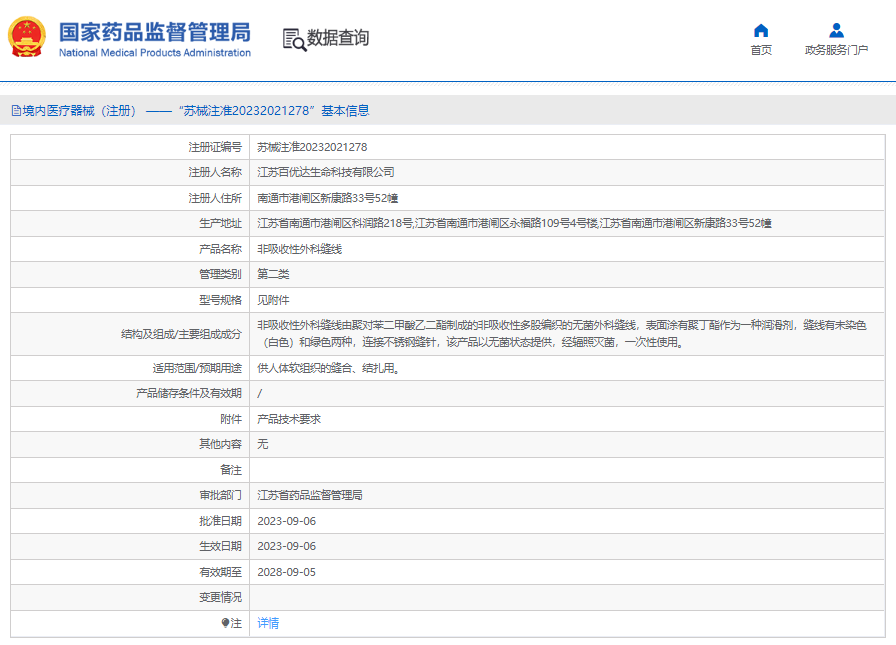The height and width of the screenshot is (645, 896).
Task: Select the value 见附件
Action: point(273,300)
